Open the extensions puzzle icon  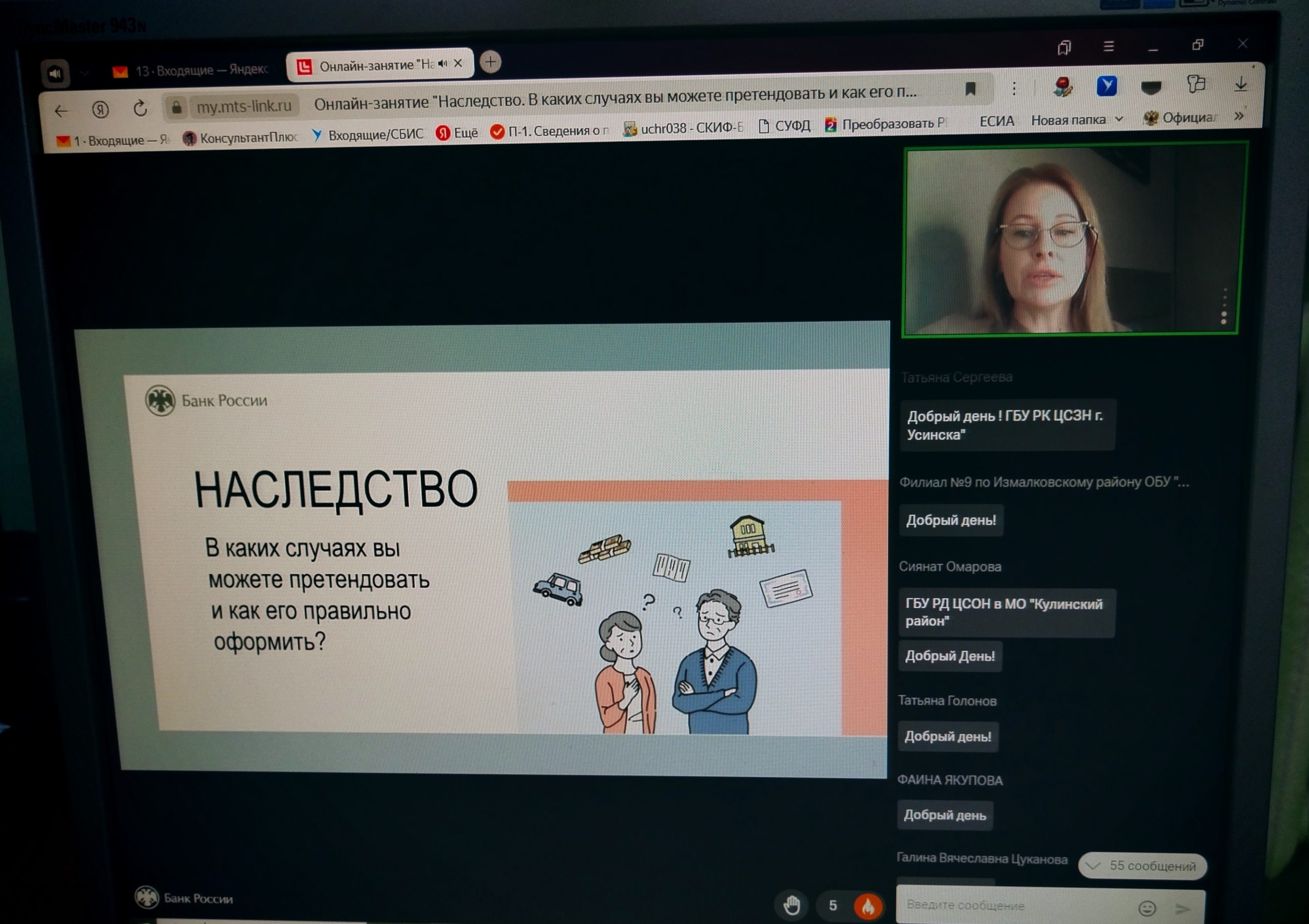(x=1196, y=84)
